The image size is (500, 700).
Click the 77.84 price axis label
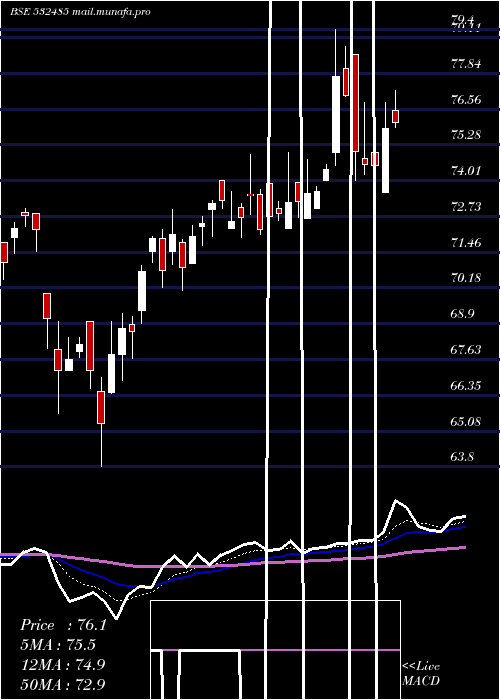pos(467,63)
